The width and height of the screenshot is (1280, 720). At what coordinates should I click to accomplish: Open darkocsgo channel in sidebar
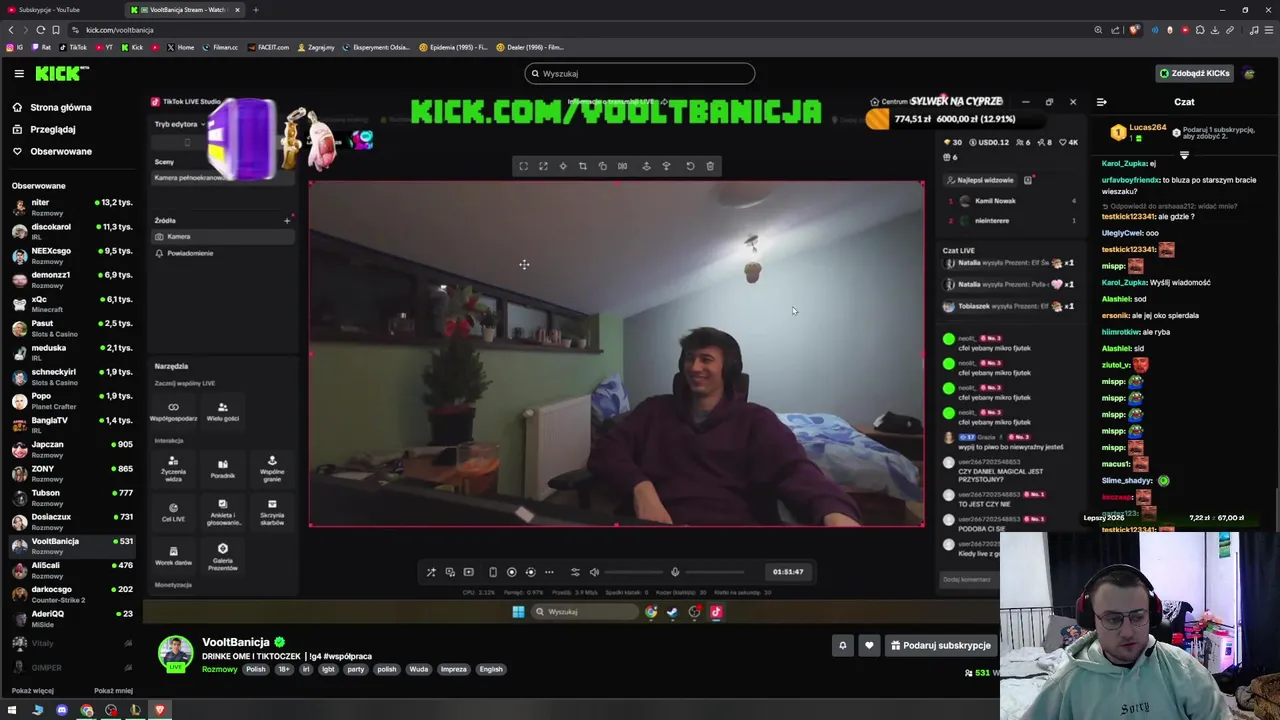coord(70,594)
